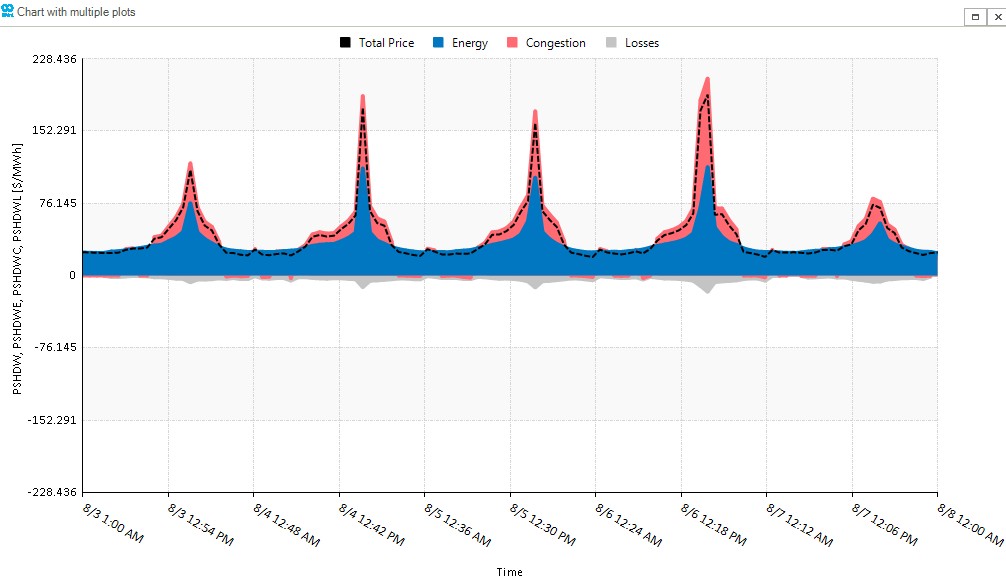The height and width of the screenshot is (584, 1006).
Task: Click the Time x-axis title
Action: point(510,572)
